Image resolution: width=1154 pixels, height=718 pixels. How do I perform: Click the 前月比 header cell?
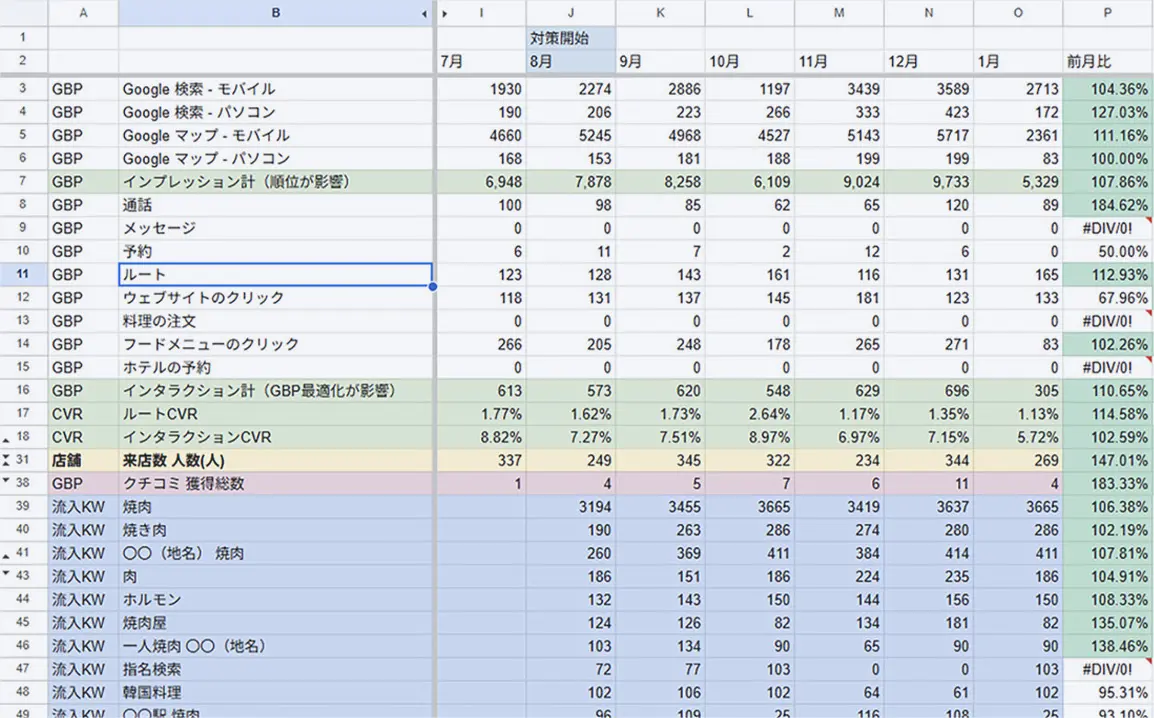[x=1108, y=62]
